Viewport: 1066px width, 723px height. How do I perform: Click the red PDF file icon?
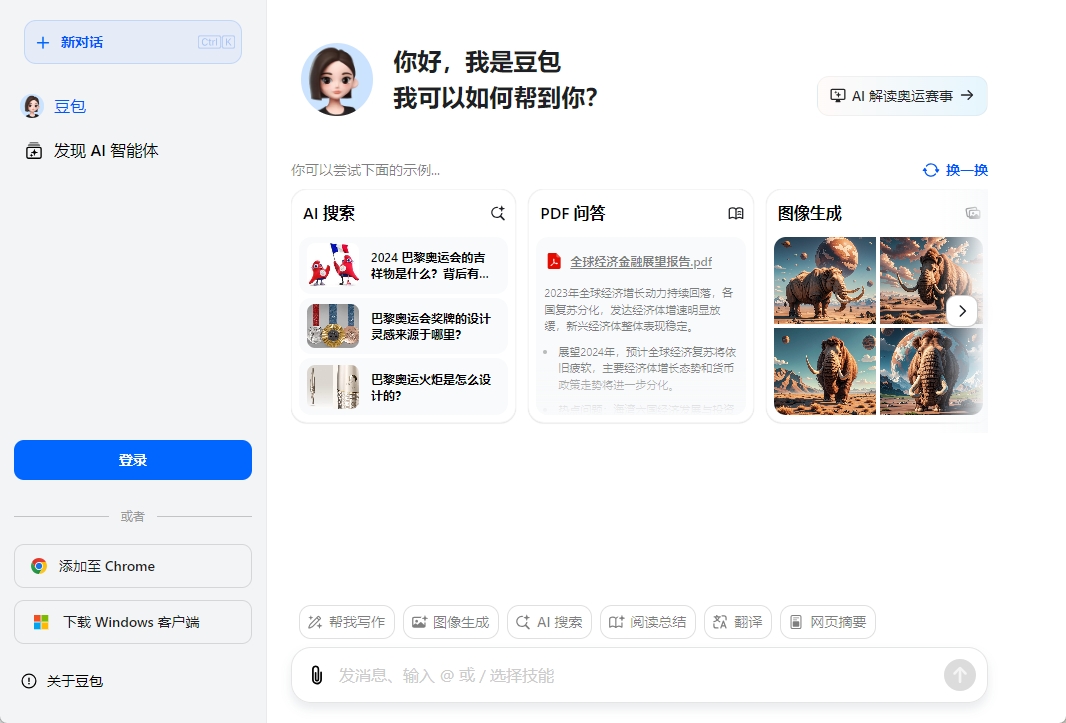[x=554, y=262]
